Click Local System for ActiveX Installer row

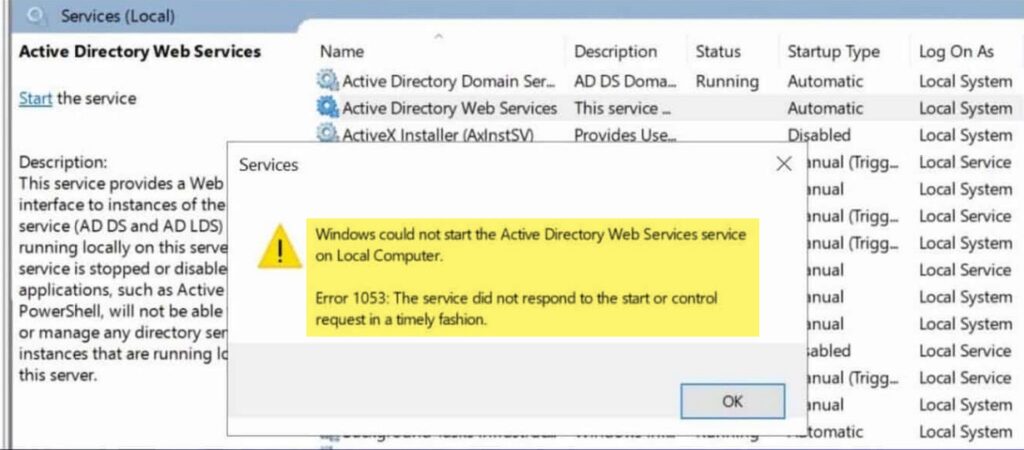pyautogui.click(x=966, y=135)
